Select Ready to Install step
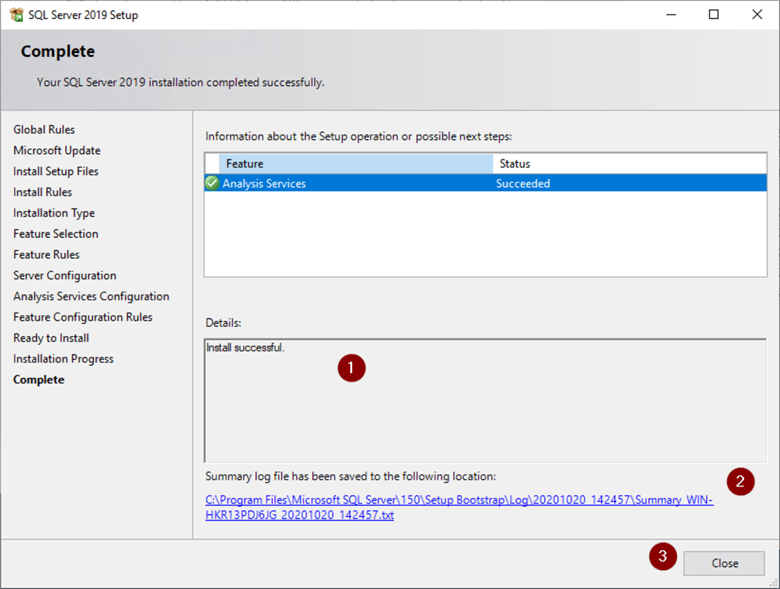The width and height of the screenshot is (780, 589). click(x=51, y=338)
